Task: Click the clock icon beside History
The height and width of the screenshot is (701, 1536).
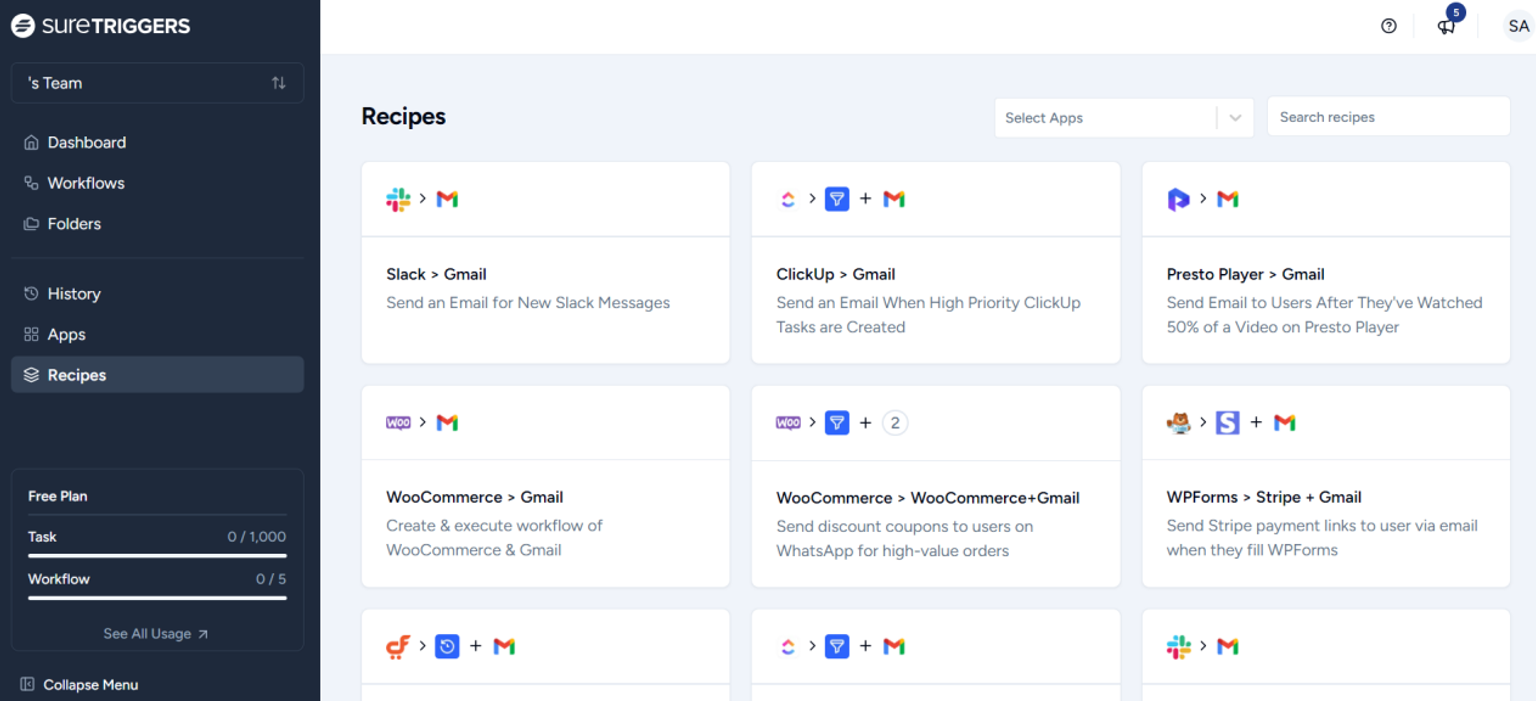Action: coord(31,294)
